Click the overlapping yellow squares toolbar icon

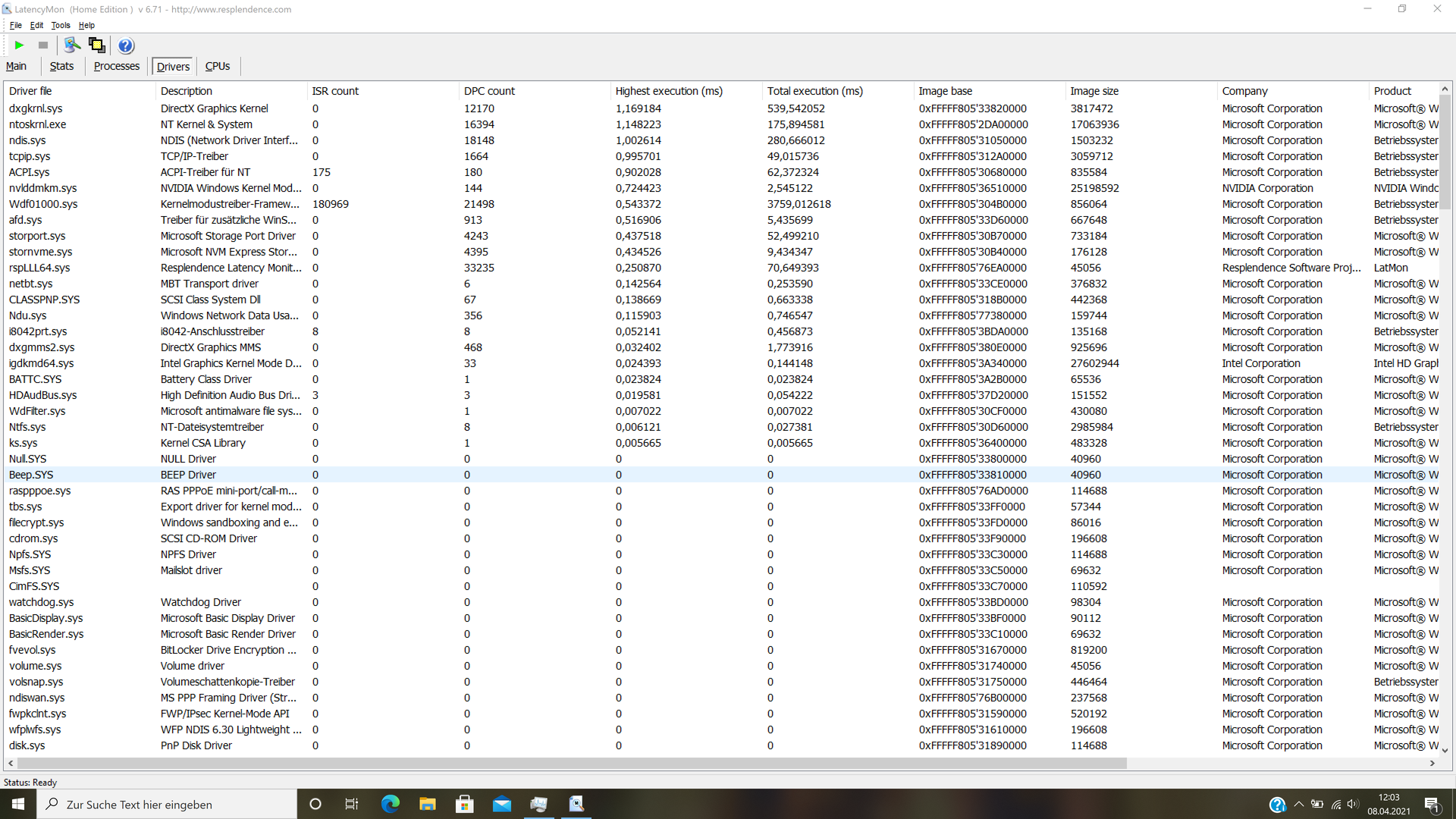[96, 45]
